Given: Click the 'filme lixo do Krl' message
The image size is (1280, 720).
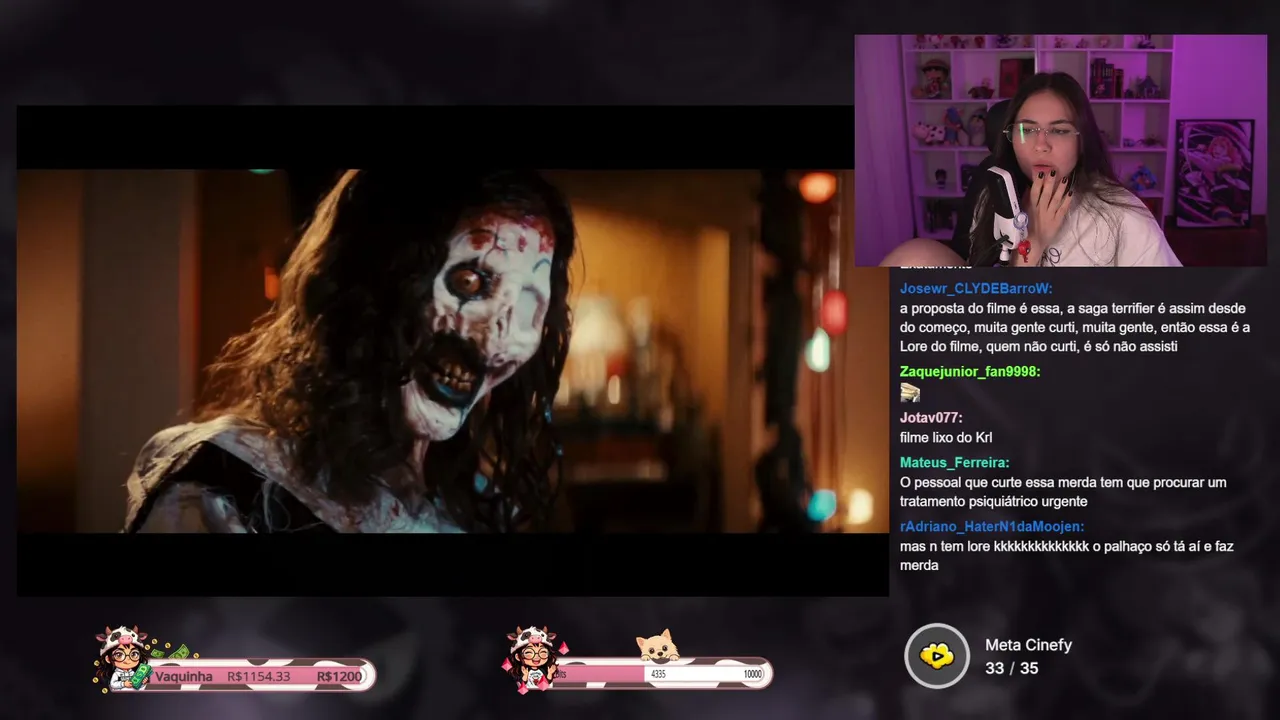Looking at the screenshot, I should [x=946, y=437].
